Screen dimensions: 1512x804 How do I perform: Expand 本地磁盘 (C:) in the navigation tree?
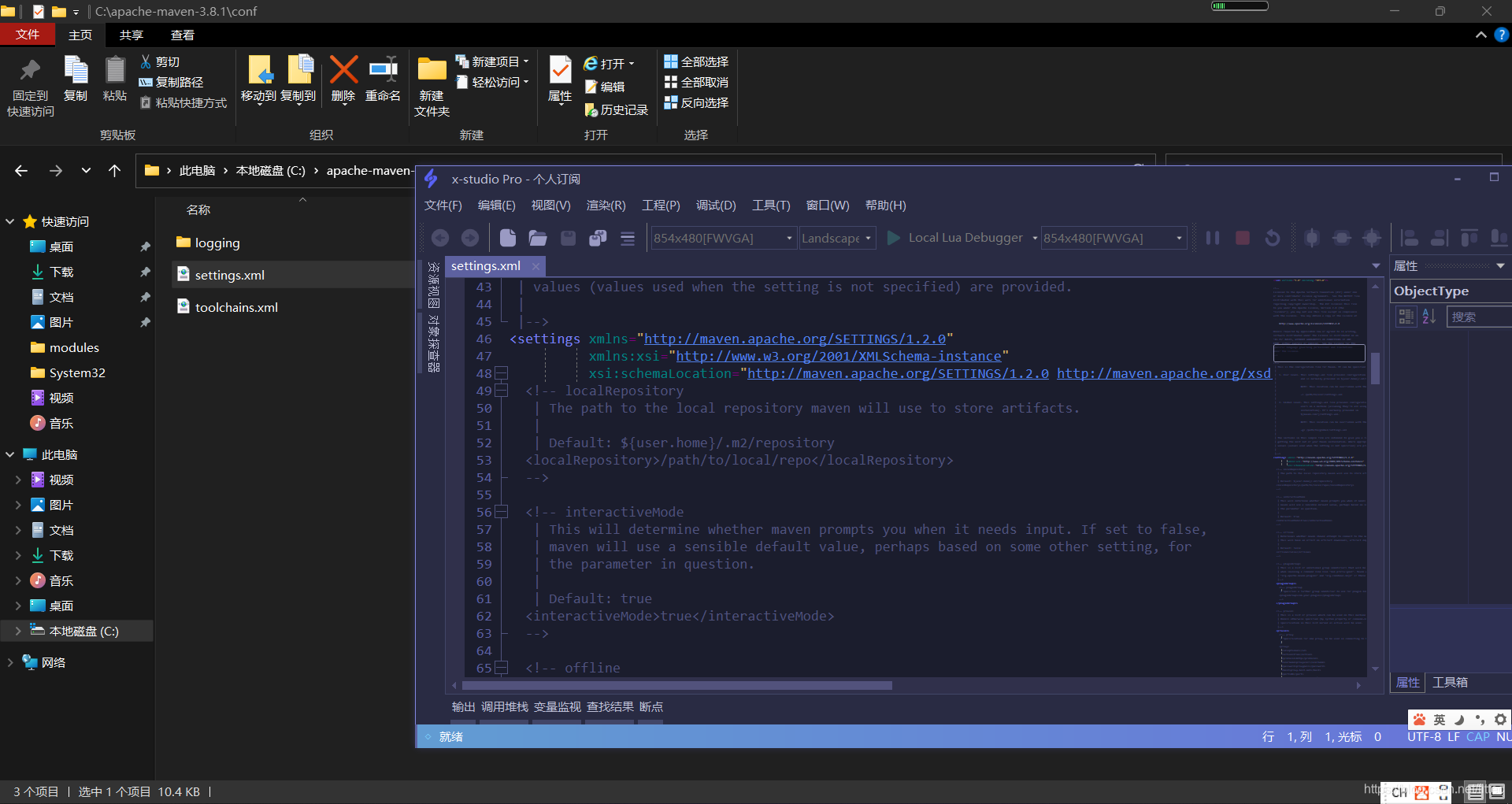[17, 631]
